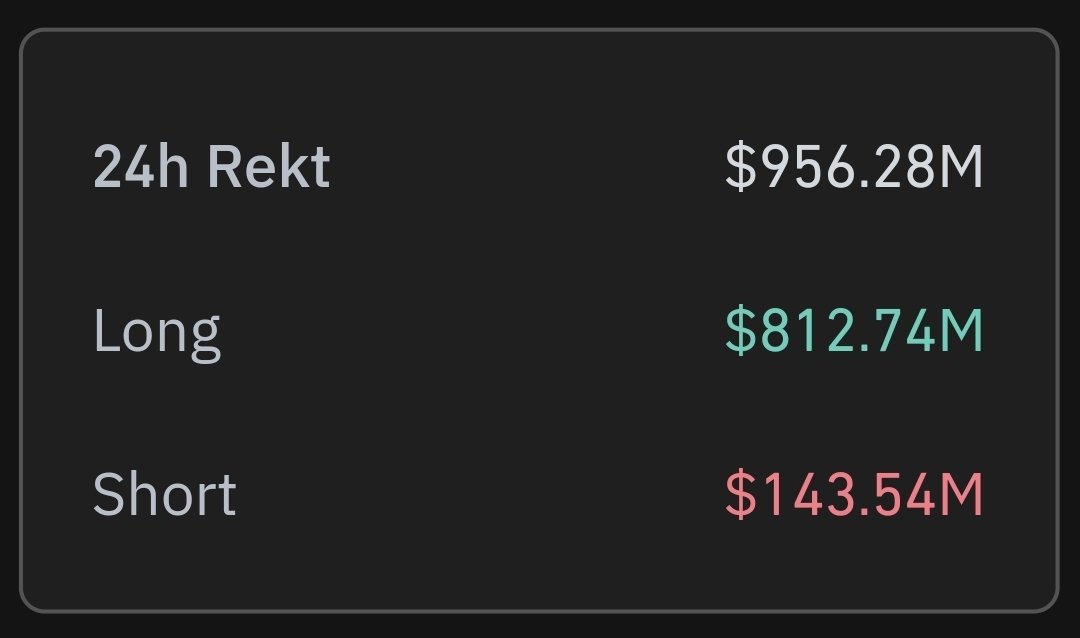Select the green $812.74M long value

click(854, 330)
